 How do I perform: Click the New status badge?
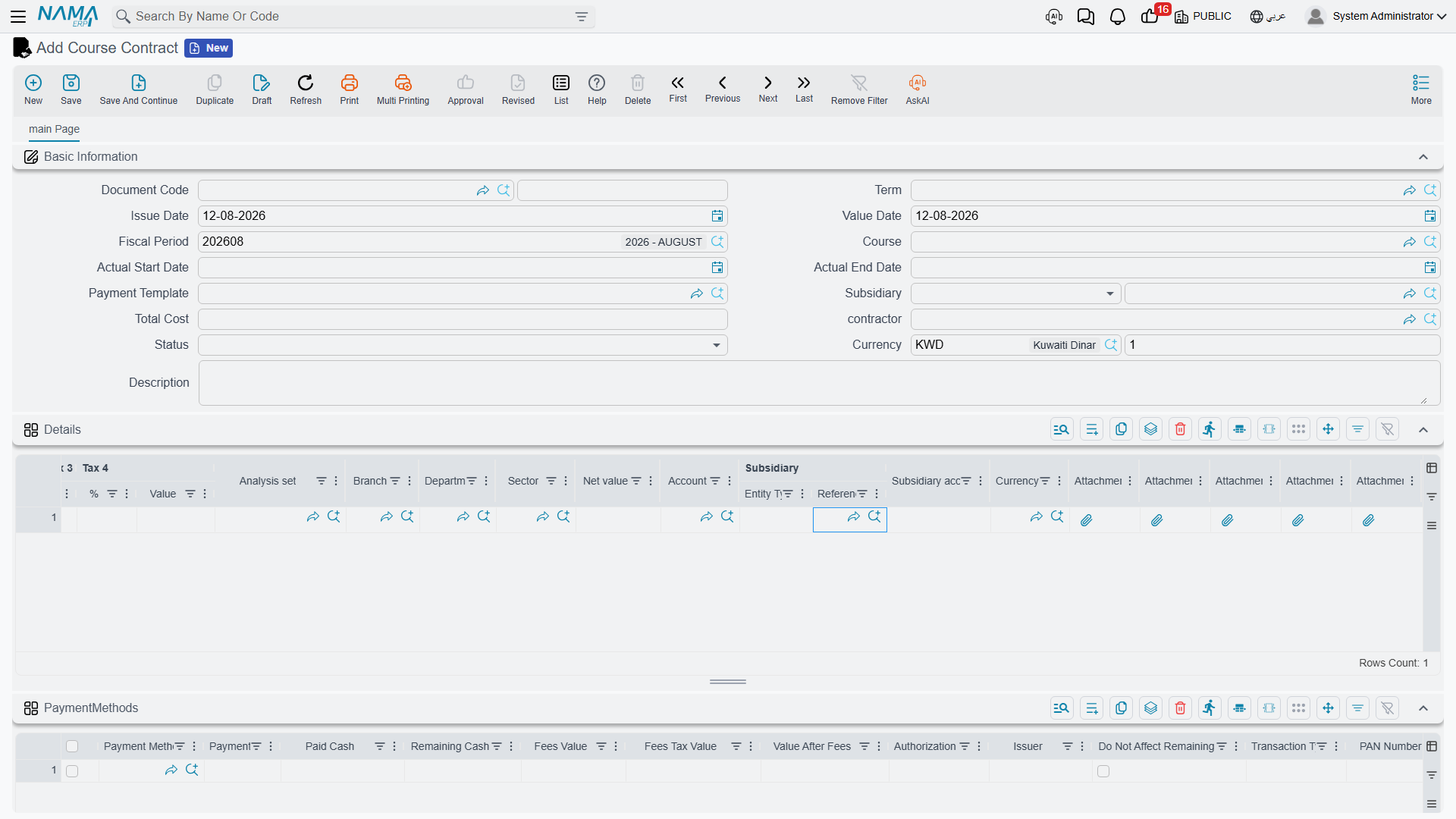click(x=209, y=48)
